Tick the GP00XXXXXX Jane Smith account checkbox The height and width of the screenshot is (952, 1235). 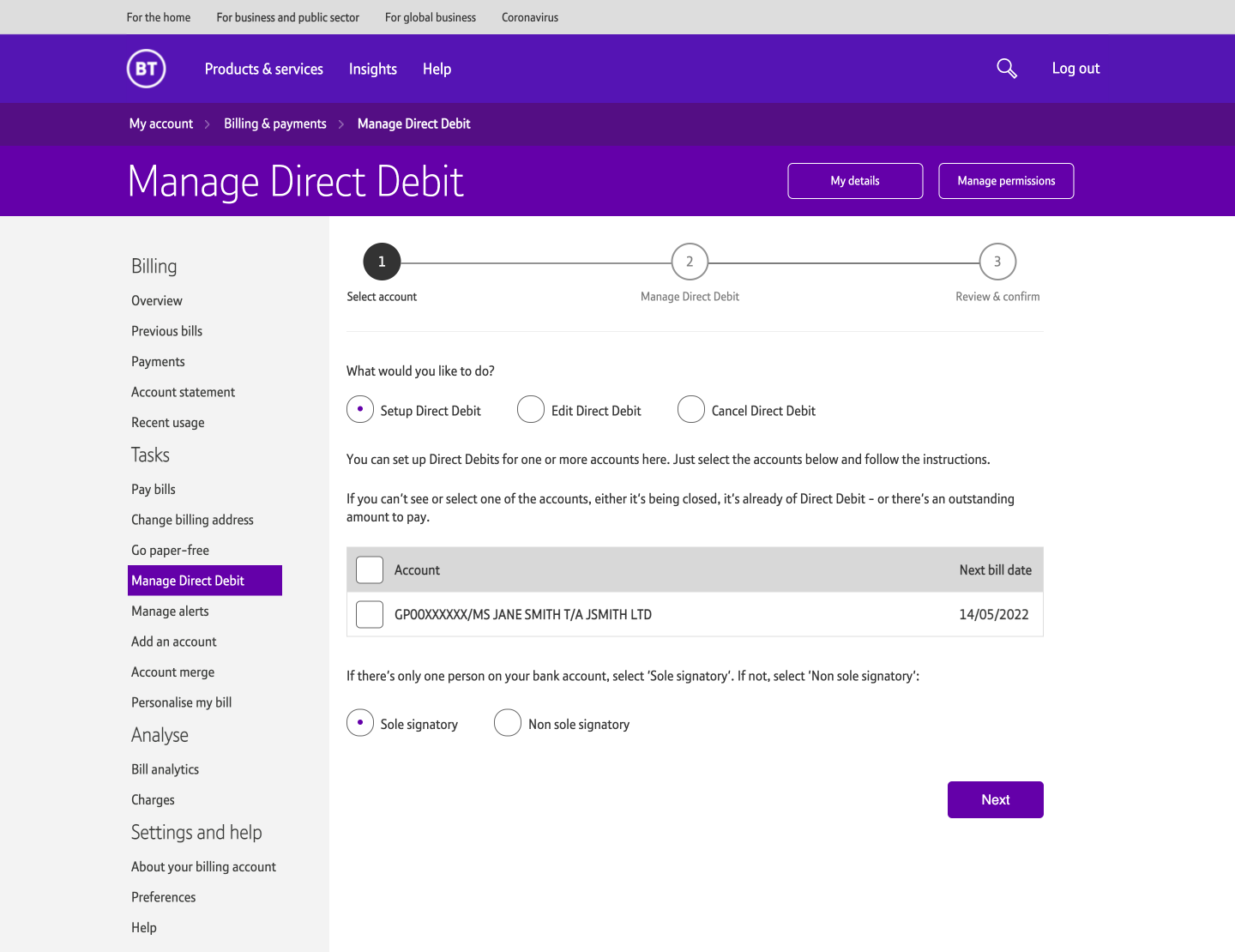pos(370,614)
